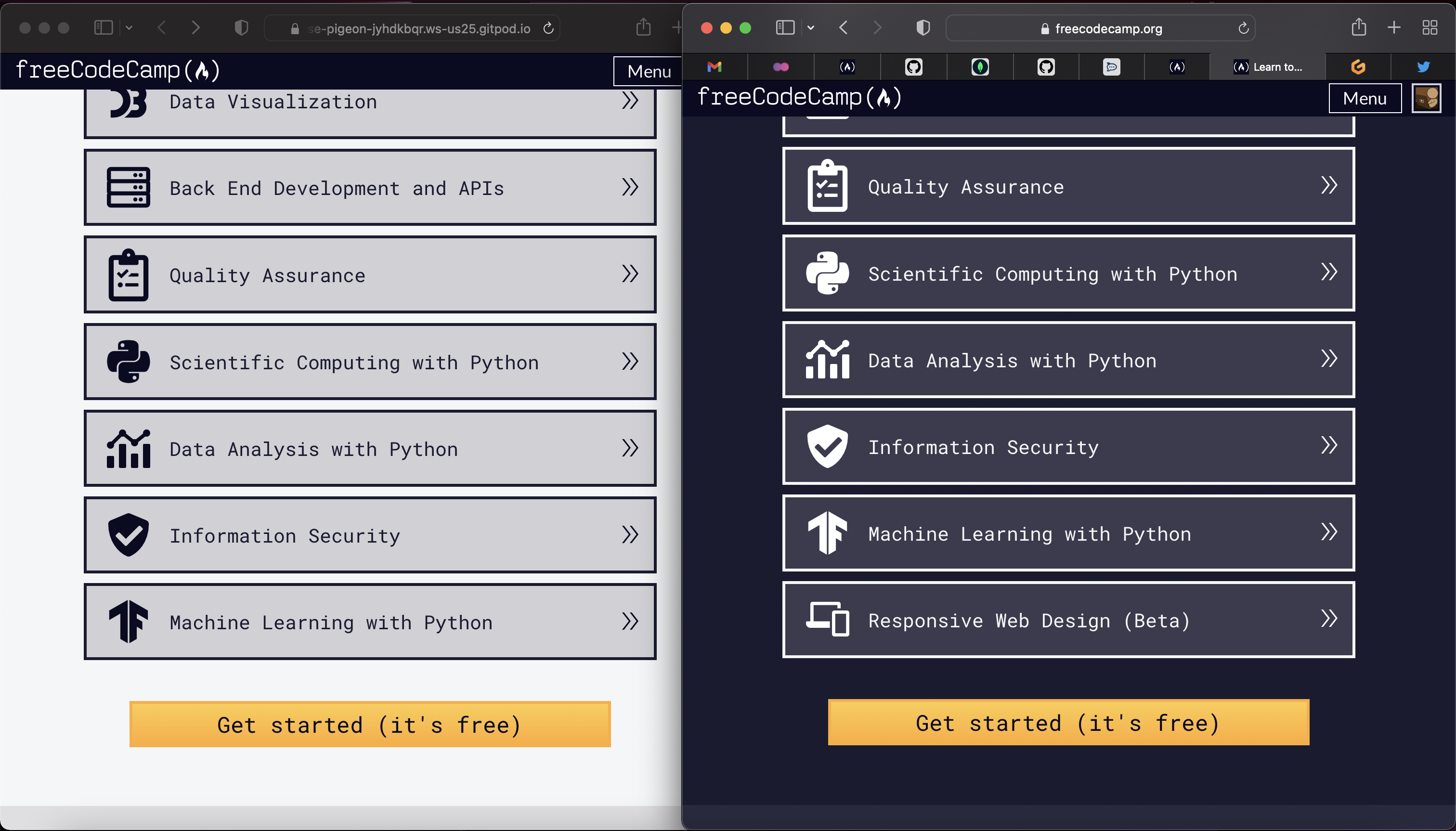Click the profile avatar next to Menu
The image size is (1456, 831).
tap(1426, 98)
